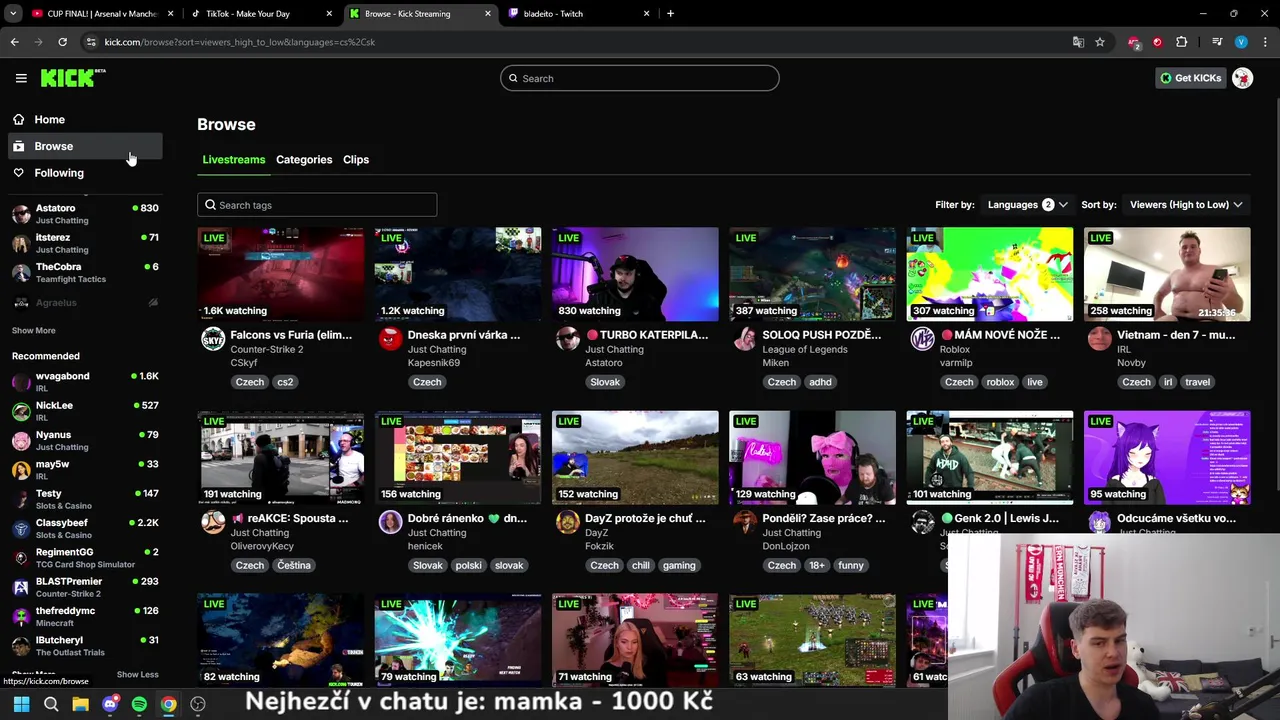
Task: Expand Show More under Following
Action: pos(34,330)
